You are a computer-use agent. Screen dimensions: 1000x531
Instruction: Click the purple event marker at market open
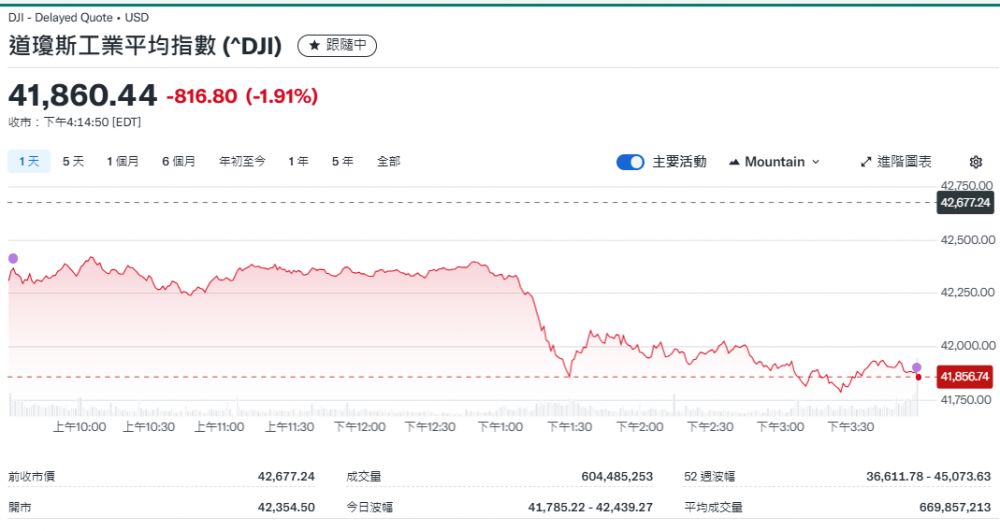point(13,258)
